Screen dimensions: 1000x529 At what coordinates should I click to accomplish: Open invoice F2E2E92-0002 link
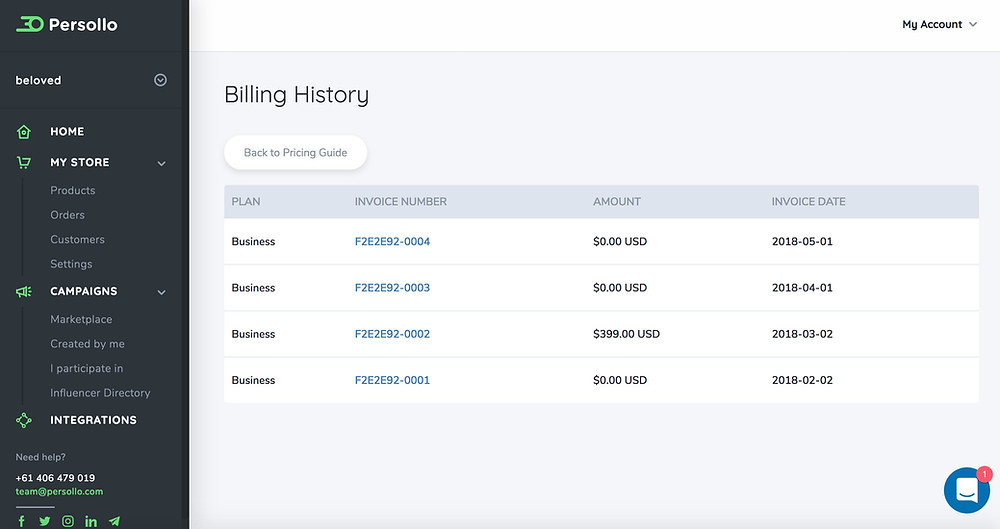392,334
